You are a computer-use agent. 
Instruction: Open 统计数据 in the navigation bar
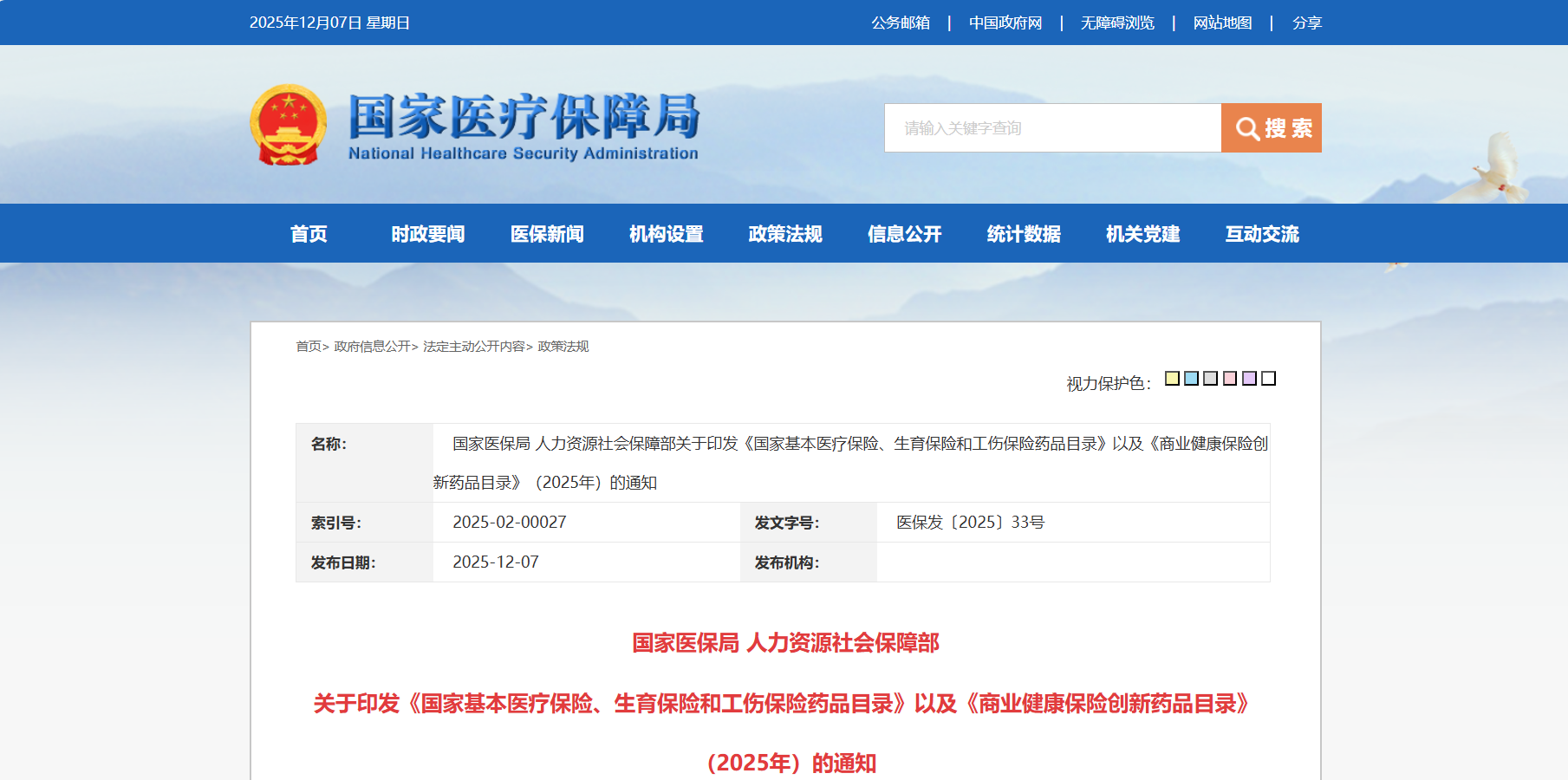(1024, 234)
